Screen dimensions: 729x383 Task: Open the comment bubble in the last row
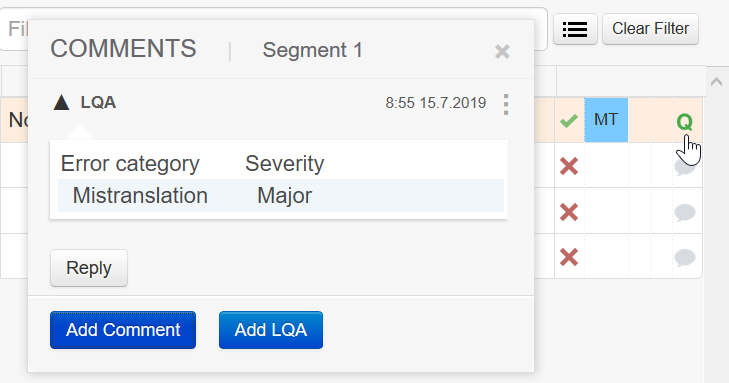[x=685, y=257]
